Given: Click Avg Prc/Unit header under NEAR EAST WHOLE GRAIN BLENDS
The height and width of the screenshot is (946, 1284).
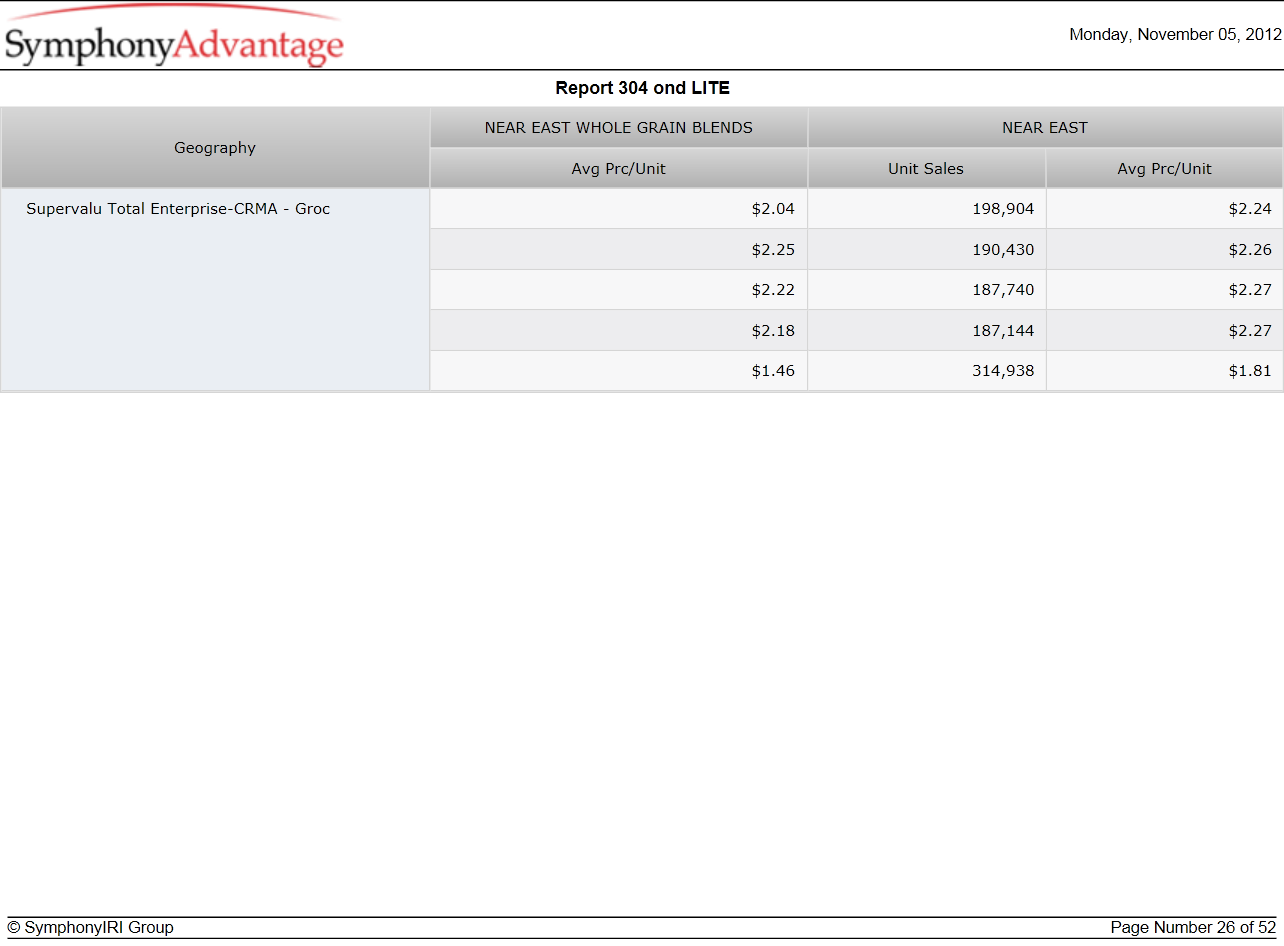Looking at the screenshot, I should pos(619,169).
